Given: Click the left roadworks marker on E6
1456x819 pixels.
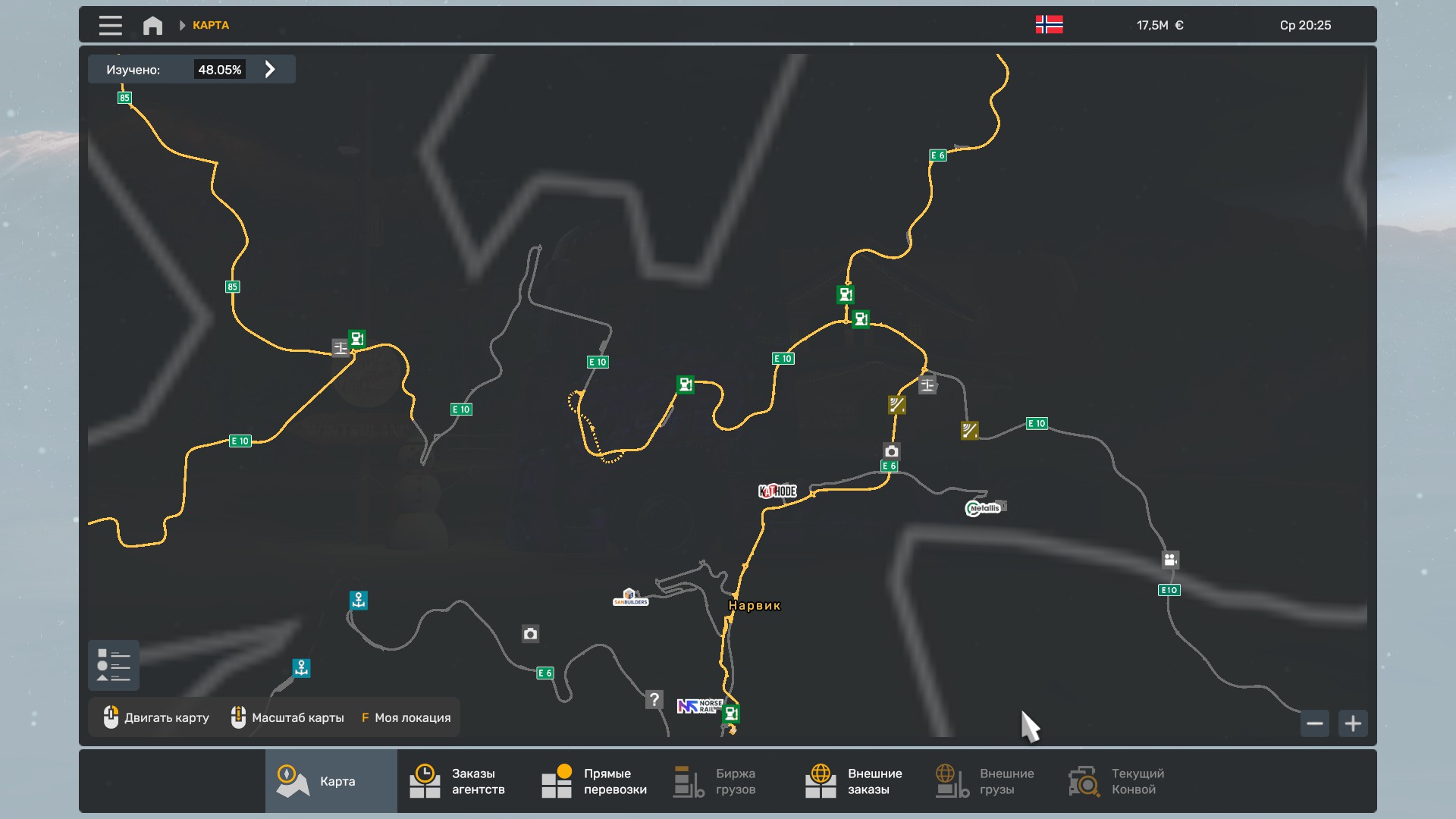Looking at the screenshot, I should (897, 405).
